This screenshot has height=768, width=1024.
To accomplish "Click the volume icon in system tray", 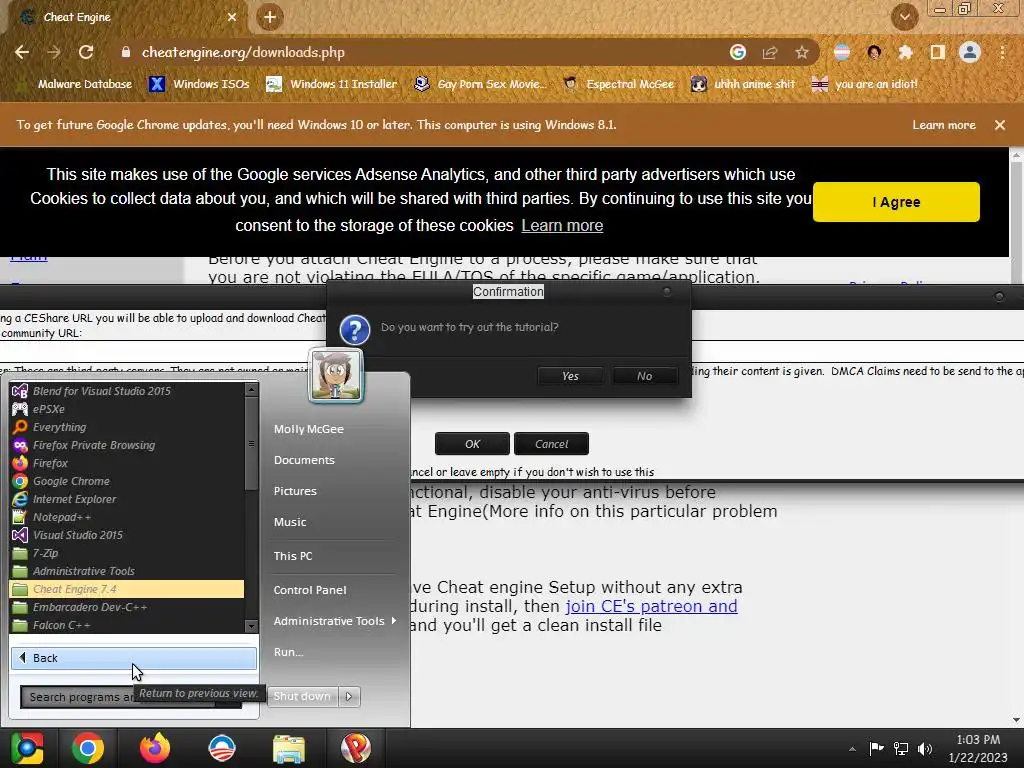I will (x=925, y=748).
